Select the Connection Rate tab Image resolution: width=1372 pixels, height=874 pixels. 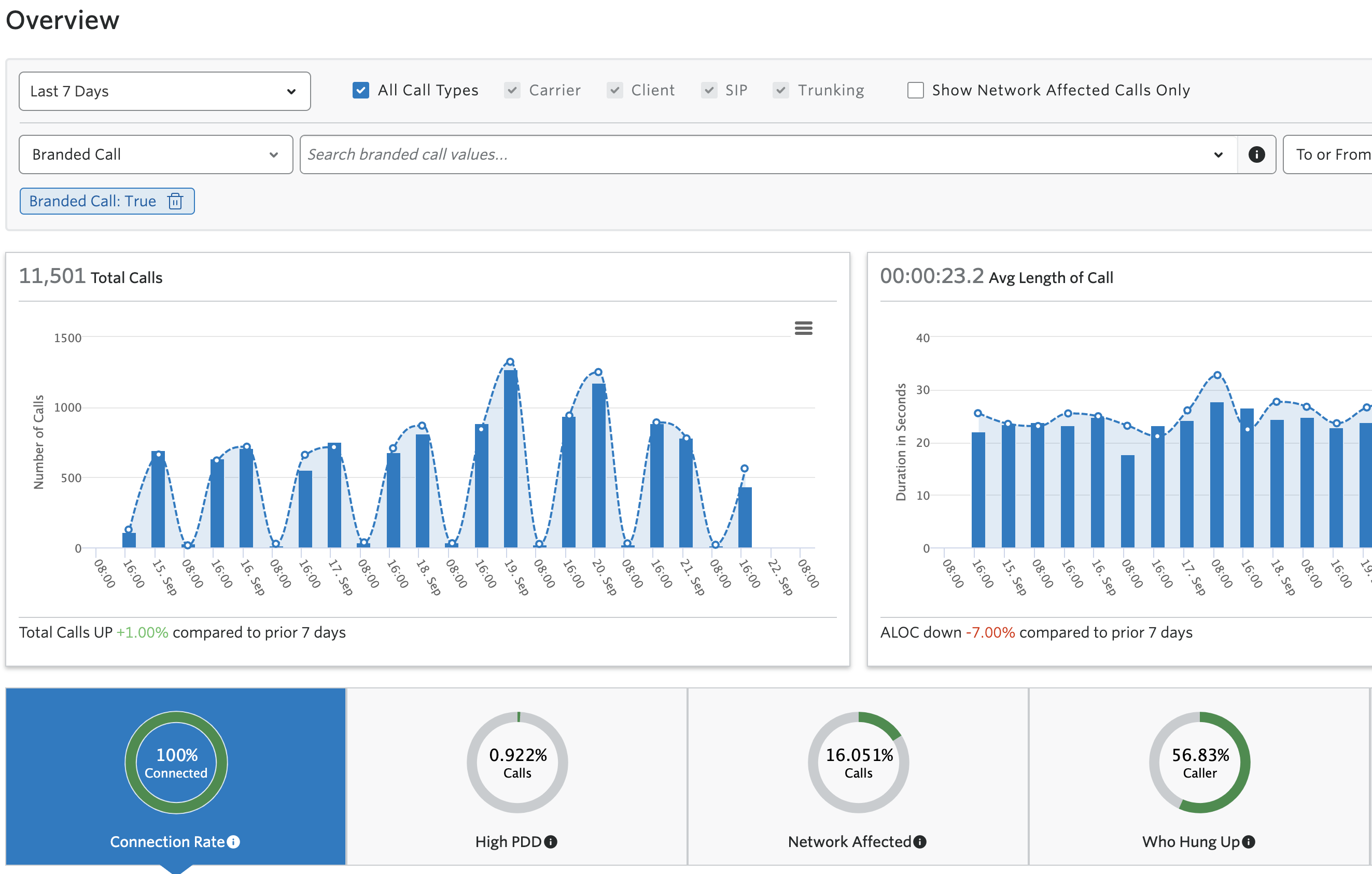coord(176,776)
